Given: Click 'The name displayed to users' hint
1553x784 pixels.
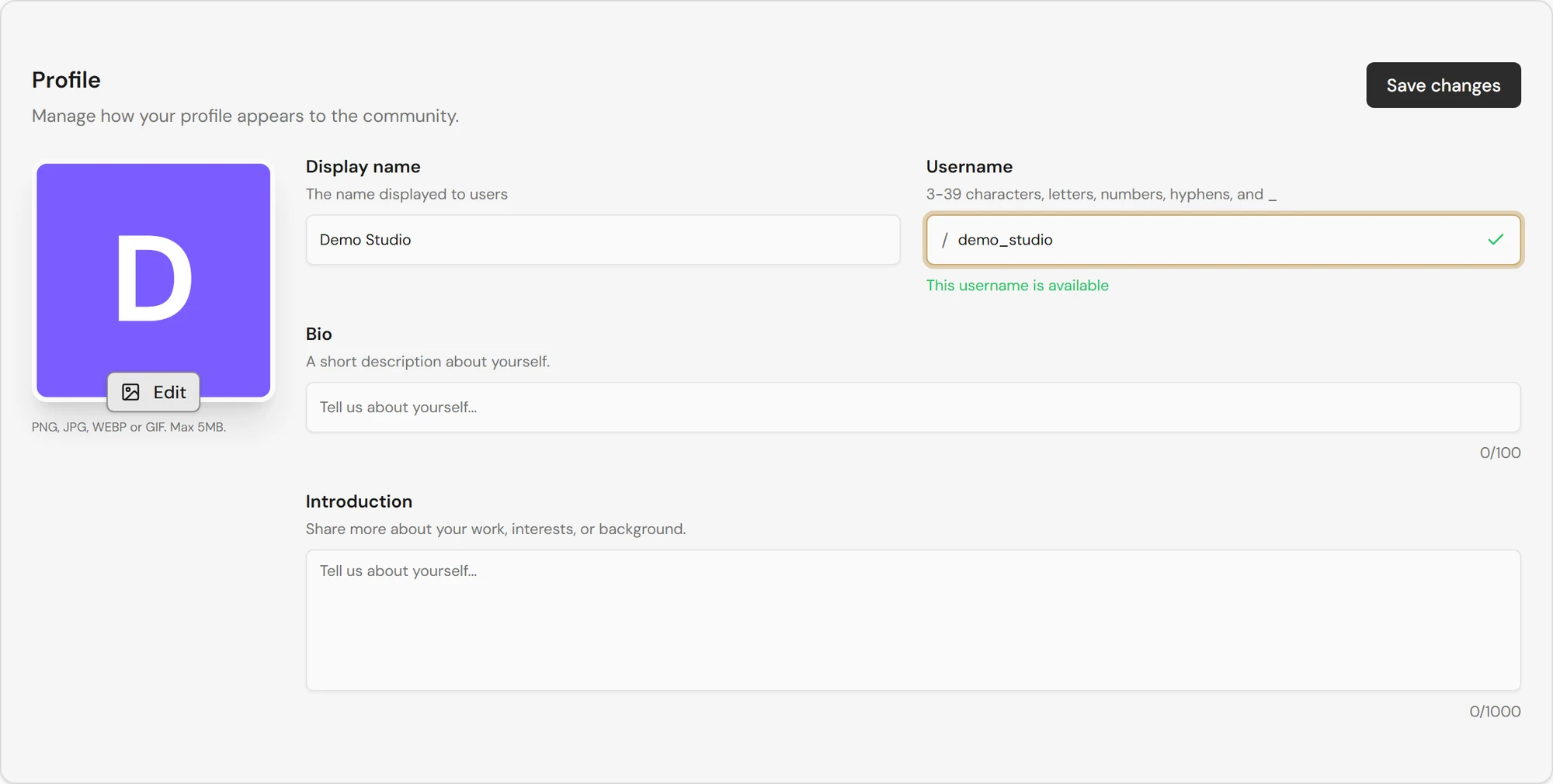Looking at the screenshot, I should coord(407,194).
